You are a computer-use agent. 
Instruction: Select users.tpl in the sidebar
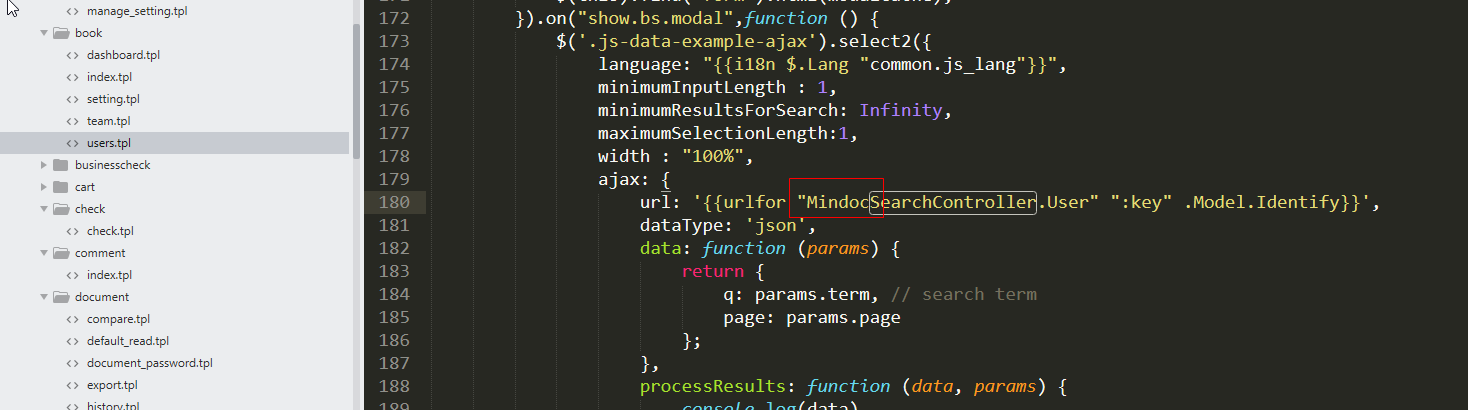pos(108,143)
